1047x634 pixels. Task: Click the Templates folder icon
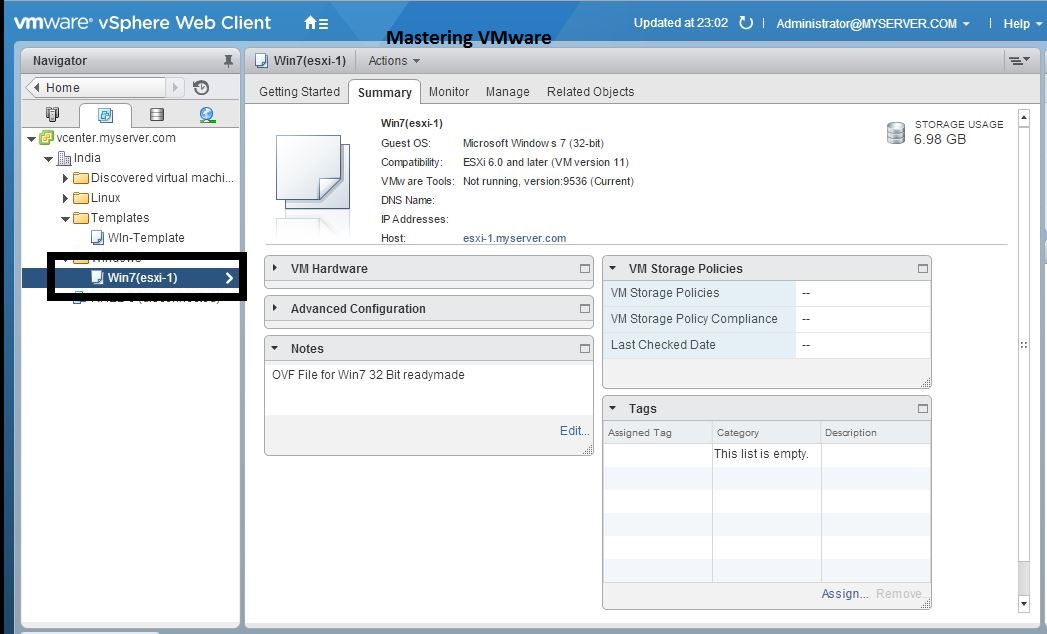[81, 218]
